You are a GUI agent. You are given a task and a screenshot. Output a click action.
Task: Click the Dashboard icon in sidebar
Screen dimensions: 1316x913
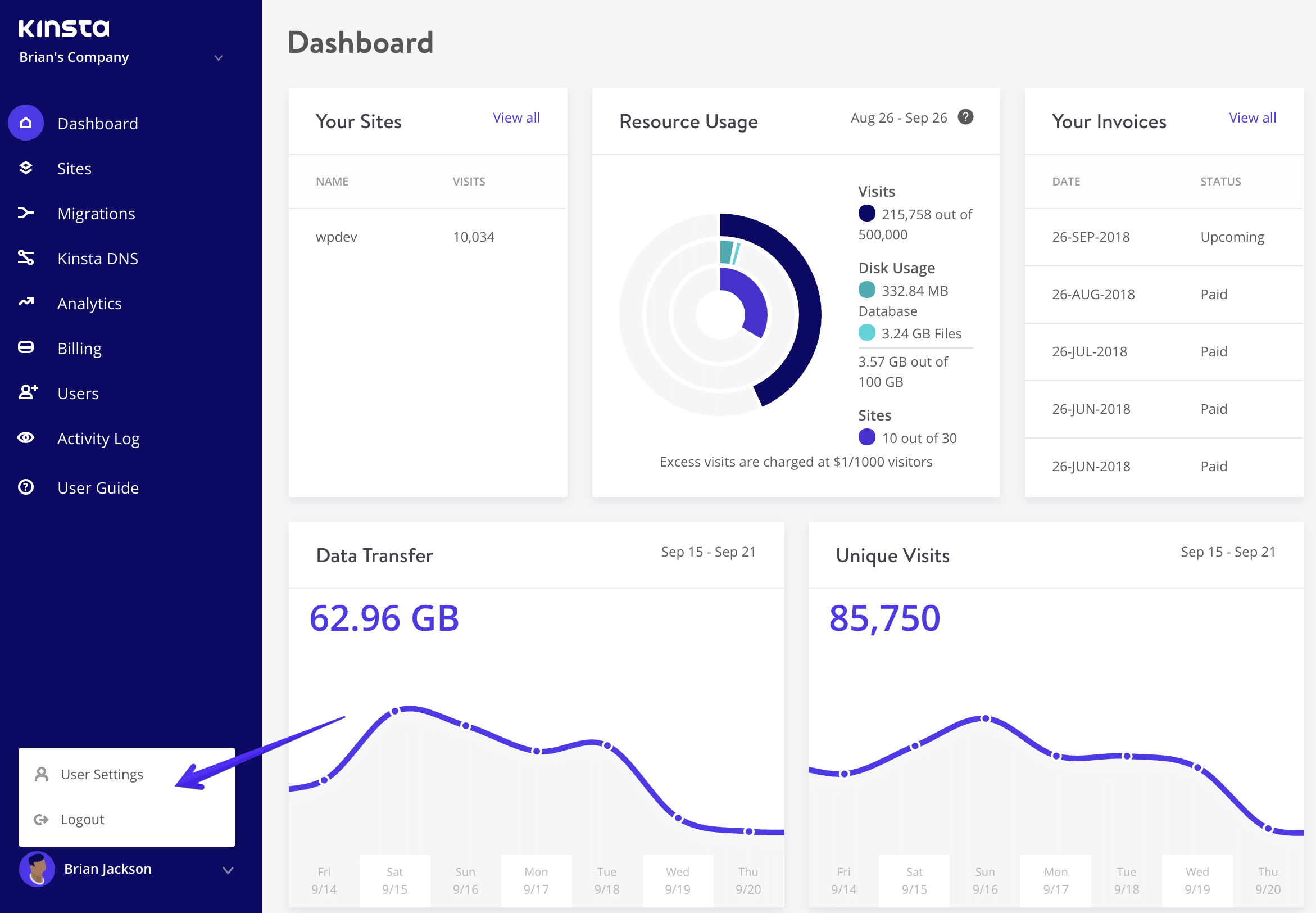coord(26,123)
